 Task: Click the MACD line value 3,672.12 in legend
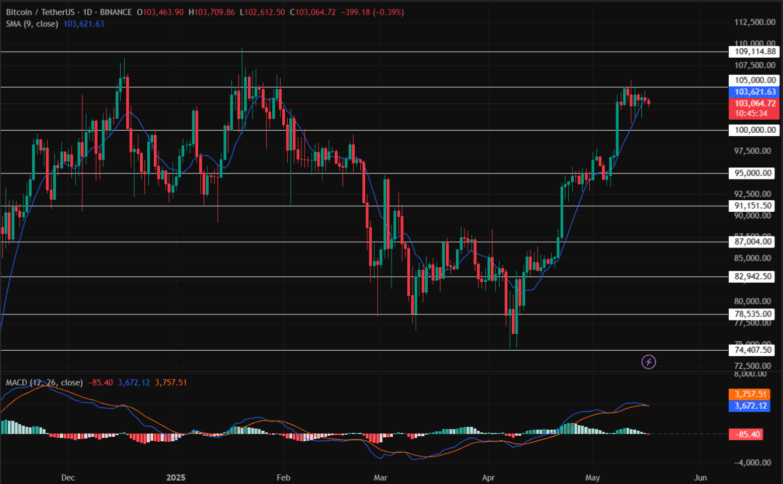134,383
